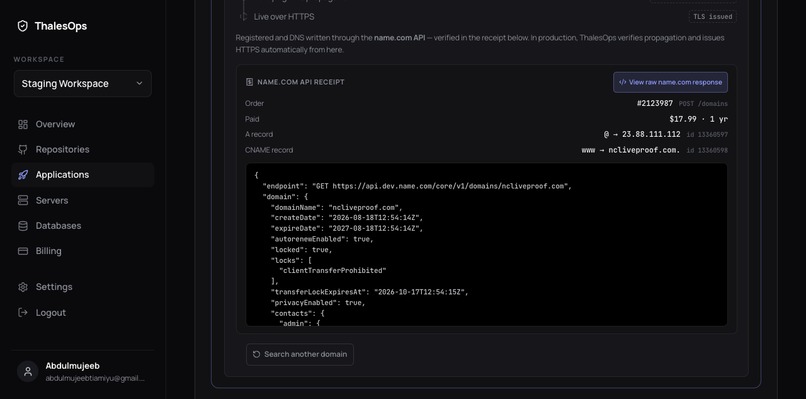The width and height of the screenshot is (806, 399).
Task: Open the Staging Workspace dropdown
Action: click(83, 83)
